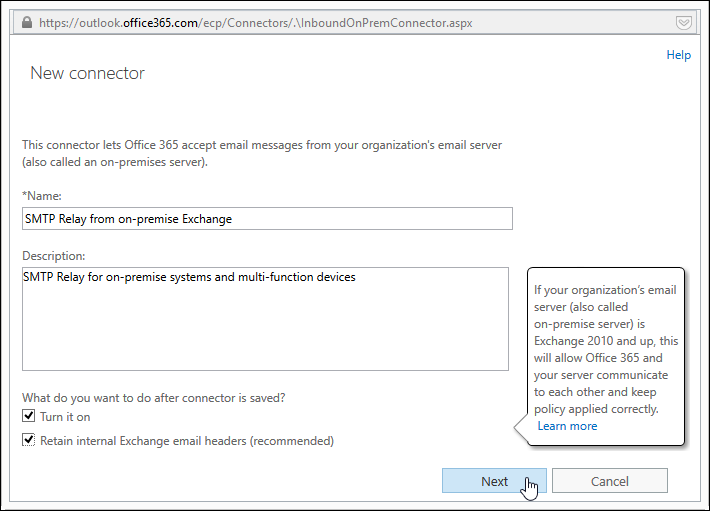
Task: Open the Learn more link in tooltip
Action: tap(567, 426)
